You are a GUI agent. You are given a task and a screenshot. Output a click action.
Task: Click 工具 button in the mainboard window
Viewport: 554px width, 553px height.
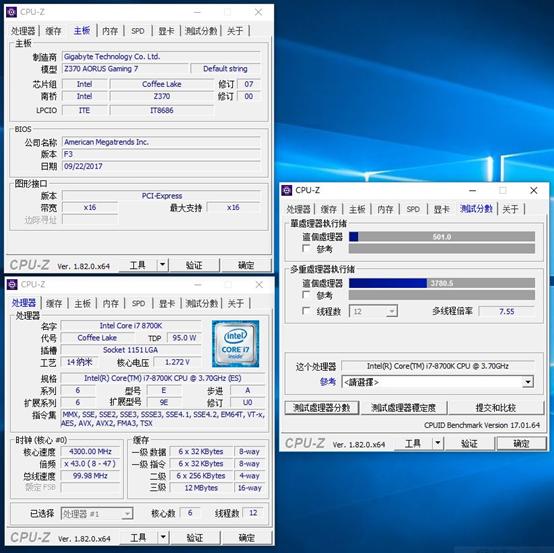tap(137, 265)
